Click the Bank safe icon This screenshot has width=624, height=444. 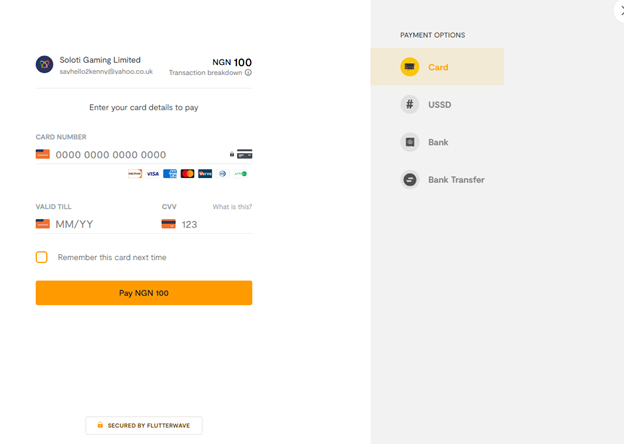(x=410, y=142)
